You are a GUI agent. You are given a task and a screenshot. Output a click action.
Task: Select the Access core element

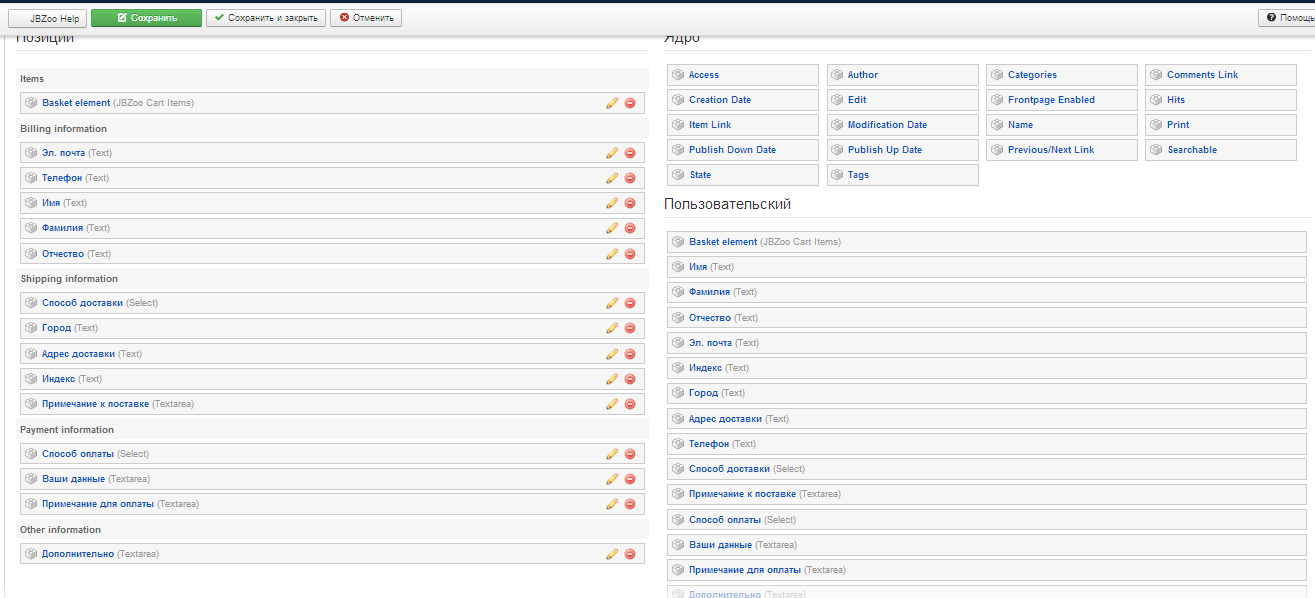(703, 75)
